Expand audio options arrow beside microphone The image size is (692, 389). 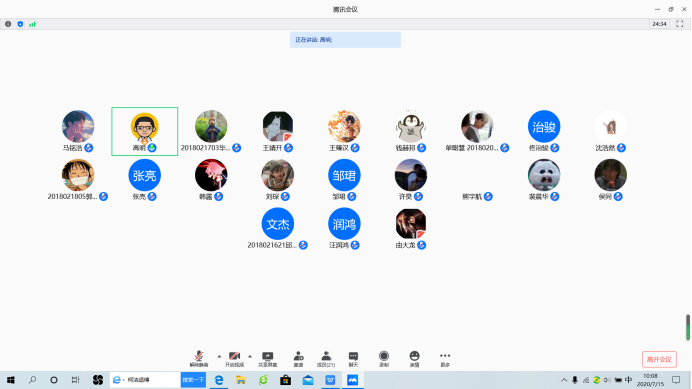tap(219, 356)
